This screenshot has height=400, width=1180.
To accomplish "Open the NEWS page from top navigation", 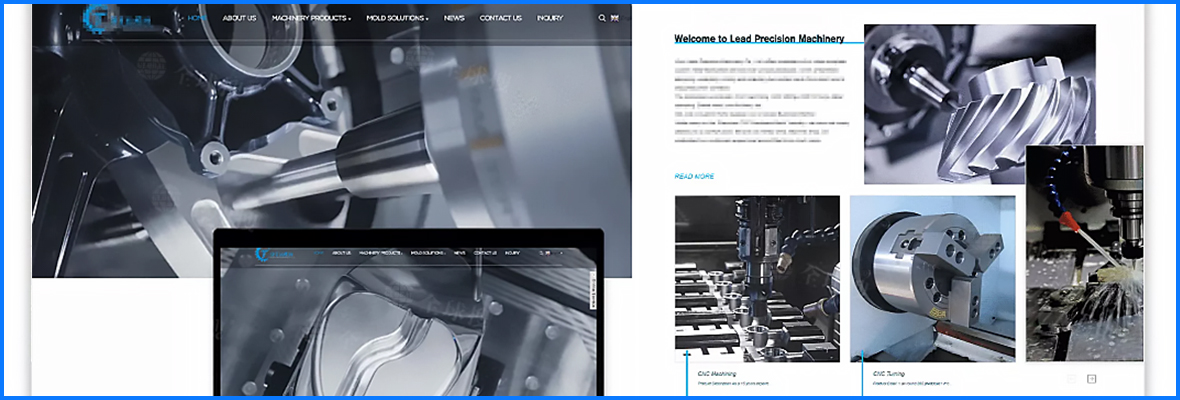I will click(454, 18).
